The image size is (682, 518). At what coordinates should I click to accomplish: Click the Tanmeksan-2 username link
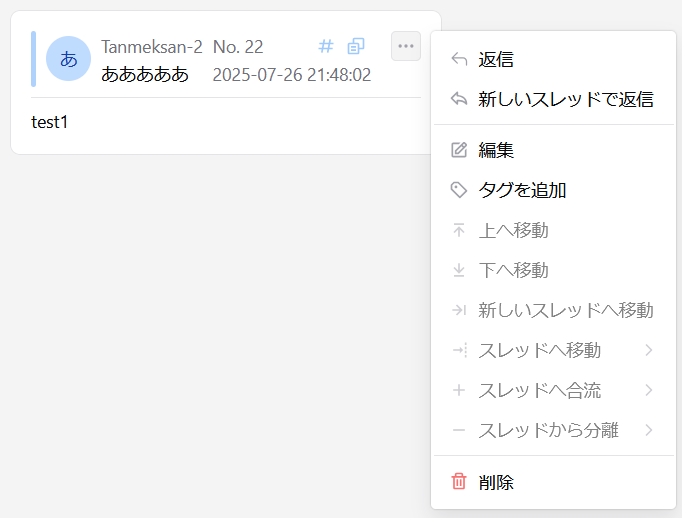(x=152, y=47)
